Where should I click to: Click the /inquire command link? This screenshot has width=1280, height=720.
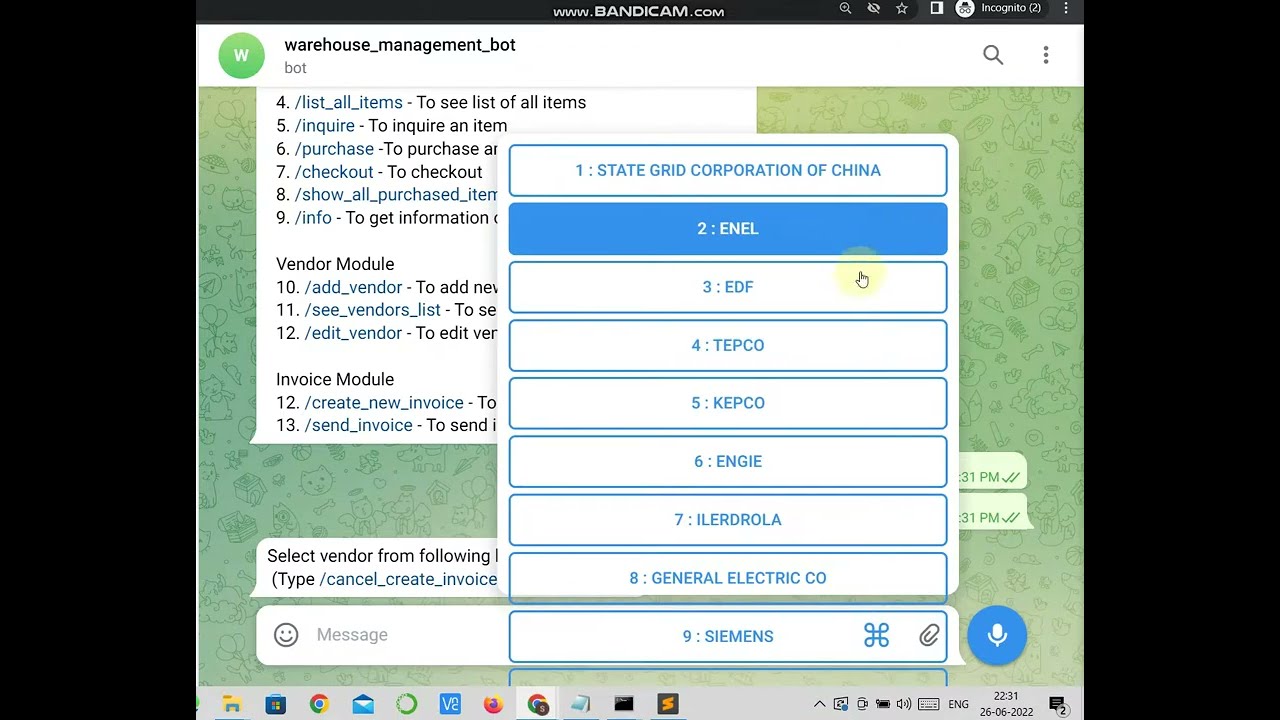(325, 125)
